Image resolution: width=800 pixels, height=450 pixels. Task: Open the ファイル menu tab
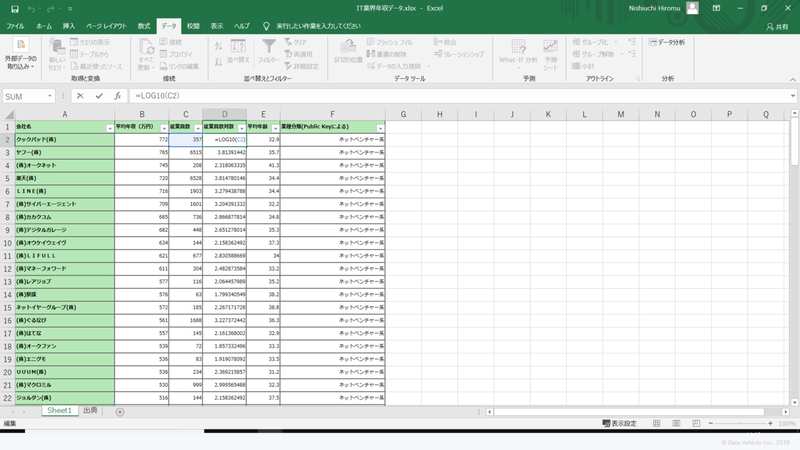pos(15,26)
